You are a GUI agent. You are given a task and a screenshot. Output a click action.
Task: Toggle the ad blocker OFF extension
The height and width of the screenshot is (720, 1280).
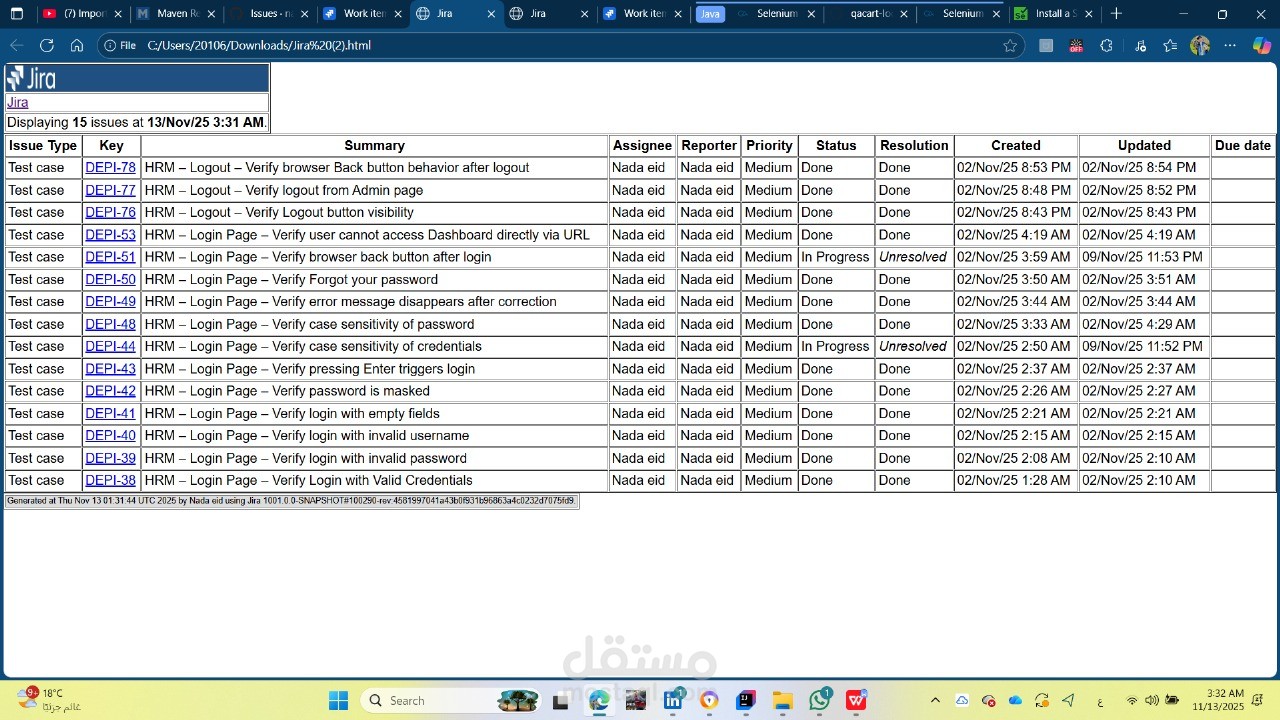[x=1076, y=45]
